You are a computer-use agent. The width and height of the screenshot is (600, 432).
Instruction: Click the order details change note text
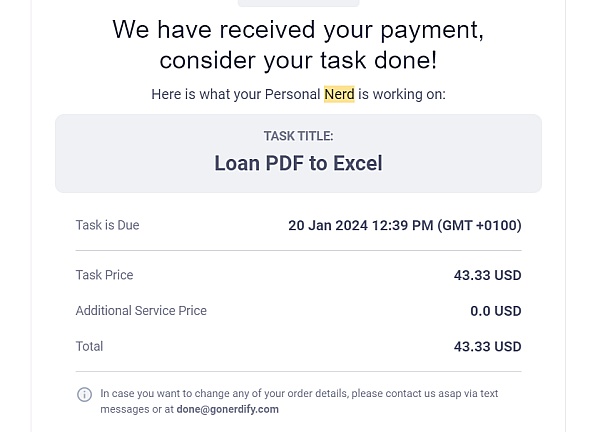(x=300, y=394)
